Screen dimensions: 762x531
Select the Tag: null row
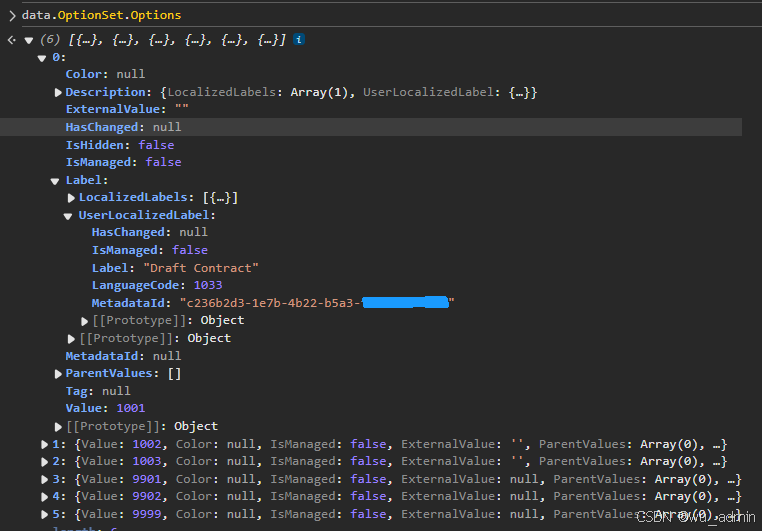click(x=98, y=391)
